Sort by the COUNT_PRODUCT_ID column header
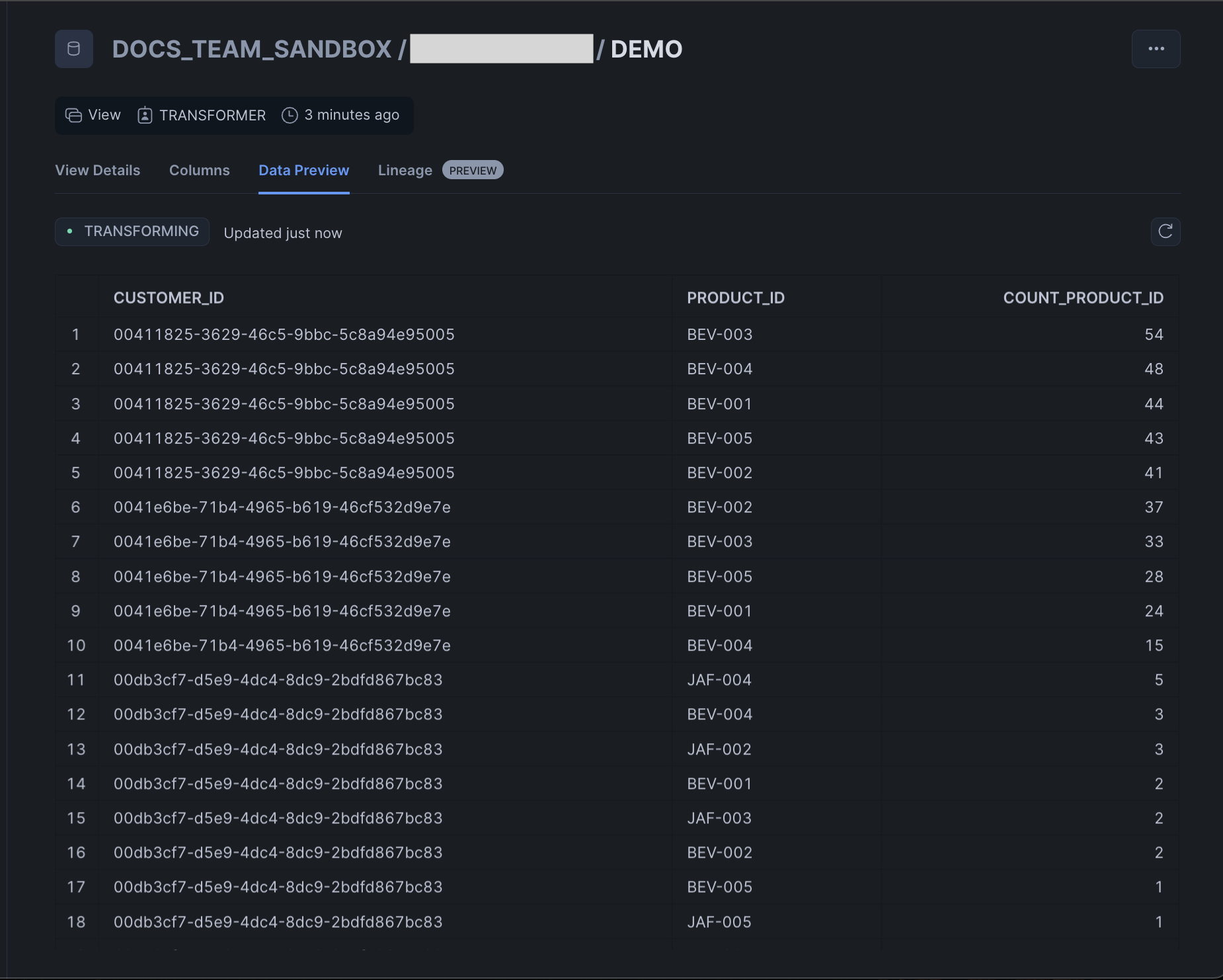Image resolution: width=1223 pixels, height=980 pixels. pos(1083,298)
